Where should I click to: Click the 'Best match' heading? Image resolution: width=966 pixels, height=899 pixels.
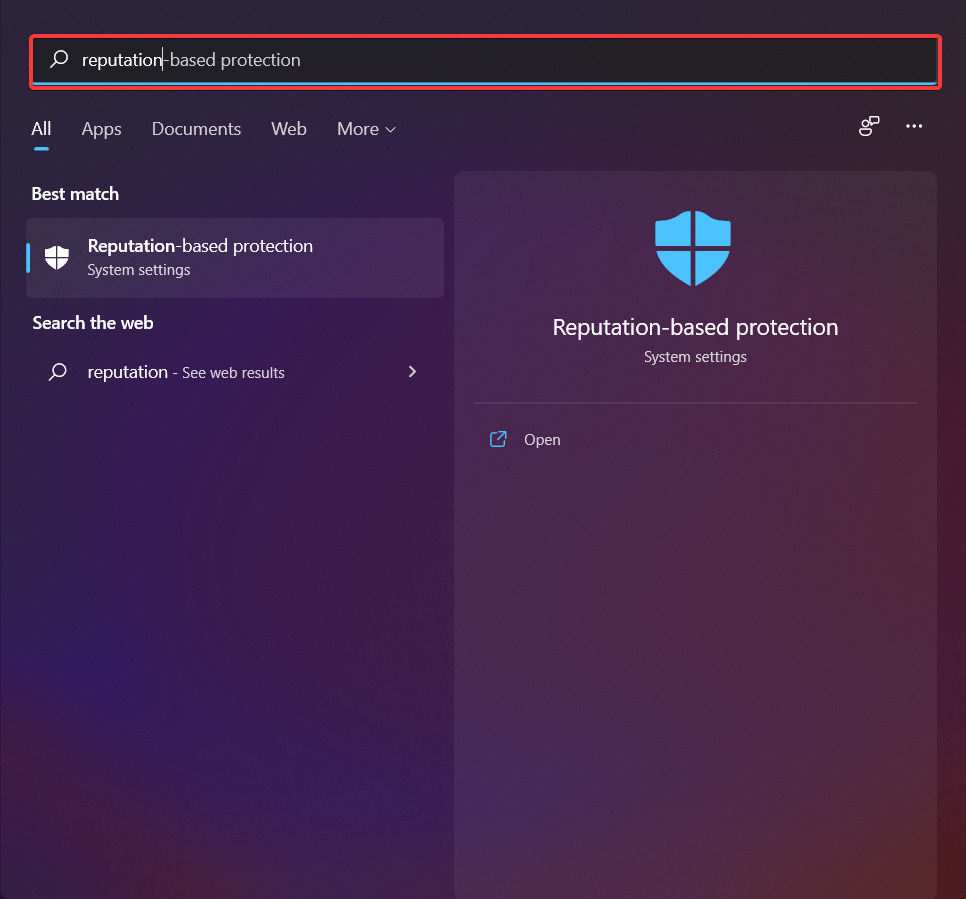pyautogui.click(x=75, y=194)
